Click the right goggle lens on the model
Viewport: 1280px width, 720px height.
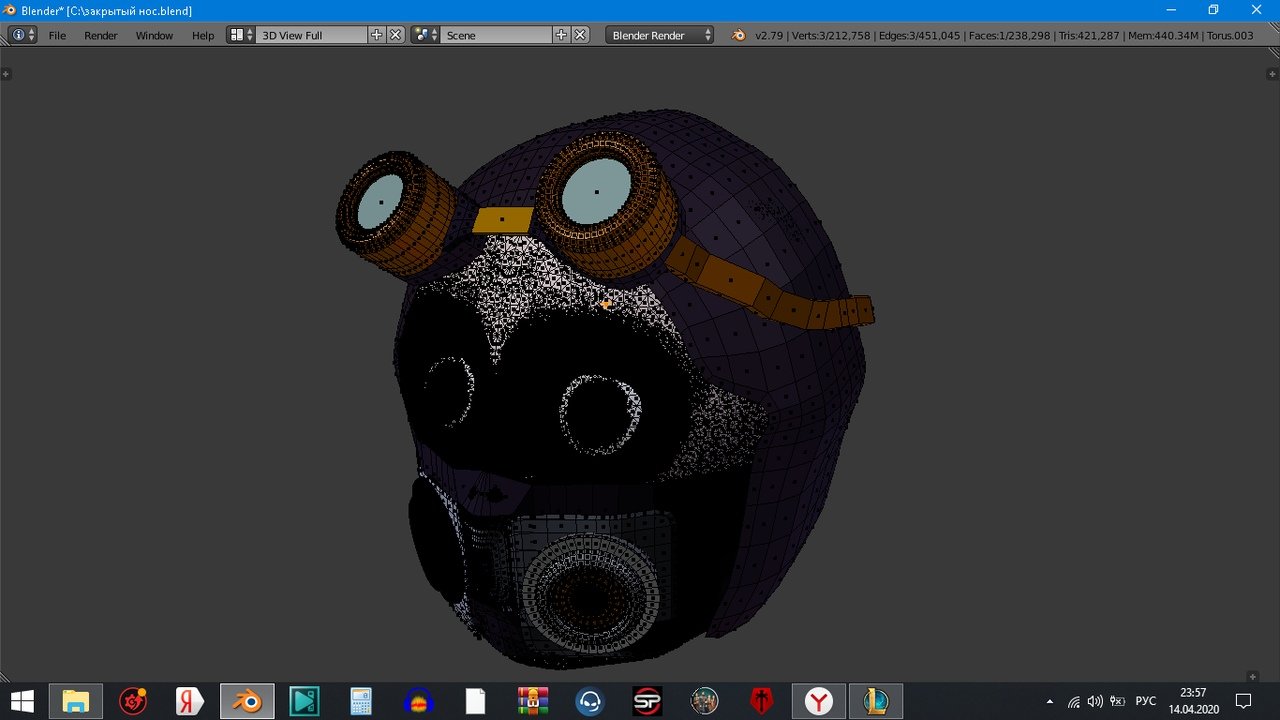click(596, 191)
